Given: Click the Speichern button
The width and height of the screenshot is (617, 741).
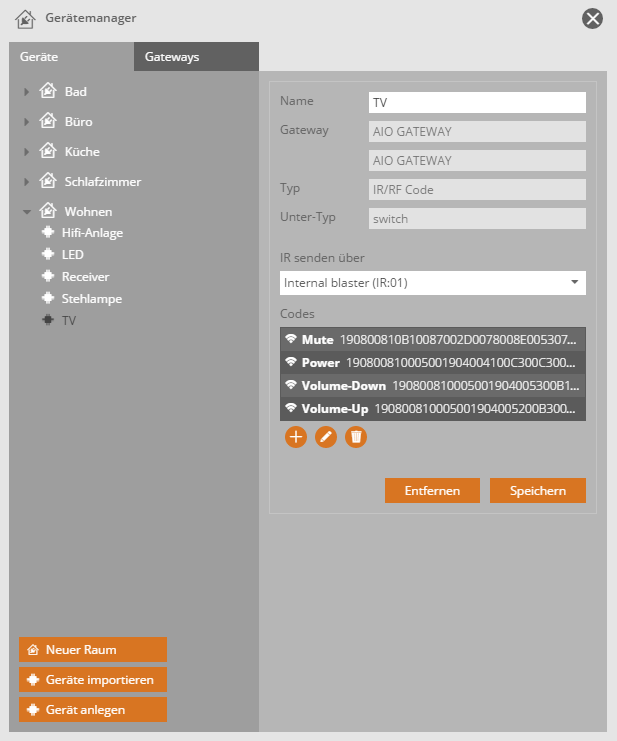Looking at the screenshot, I should pyautogui.click(x=538, y=491).
